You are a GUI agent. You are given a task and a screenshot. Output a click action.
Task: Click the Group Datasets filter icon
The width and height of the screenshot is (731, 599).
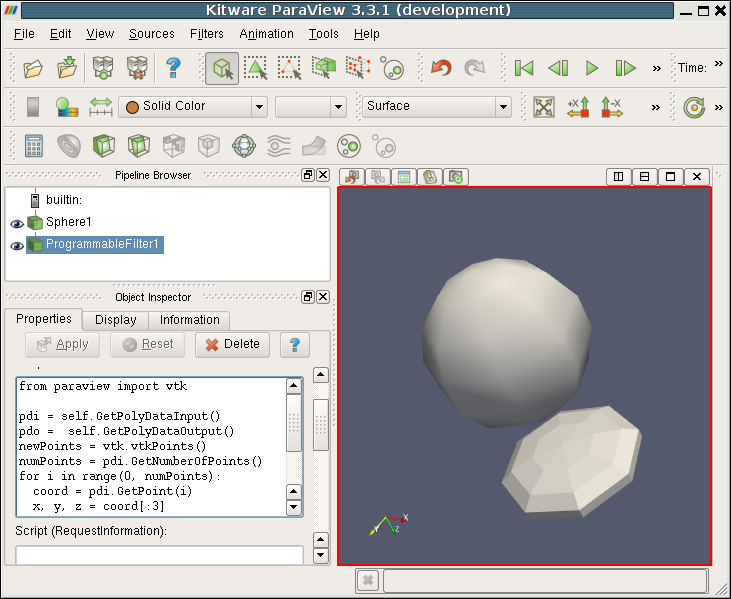(x=349, y=146)
